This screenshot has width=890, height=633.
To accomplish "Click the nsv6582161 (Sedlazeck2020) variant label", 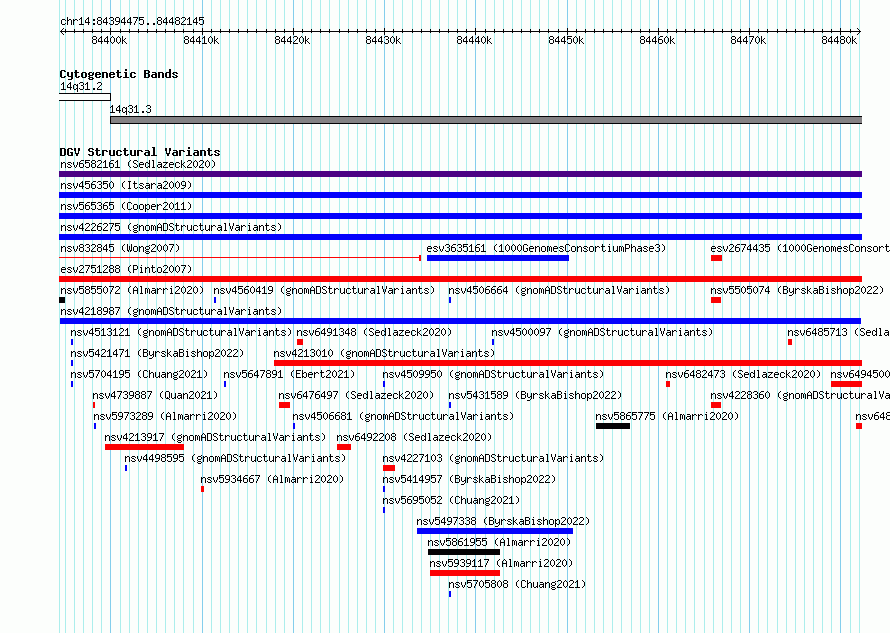I will pyautogui.click(x=138, y=164).
